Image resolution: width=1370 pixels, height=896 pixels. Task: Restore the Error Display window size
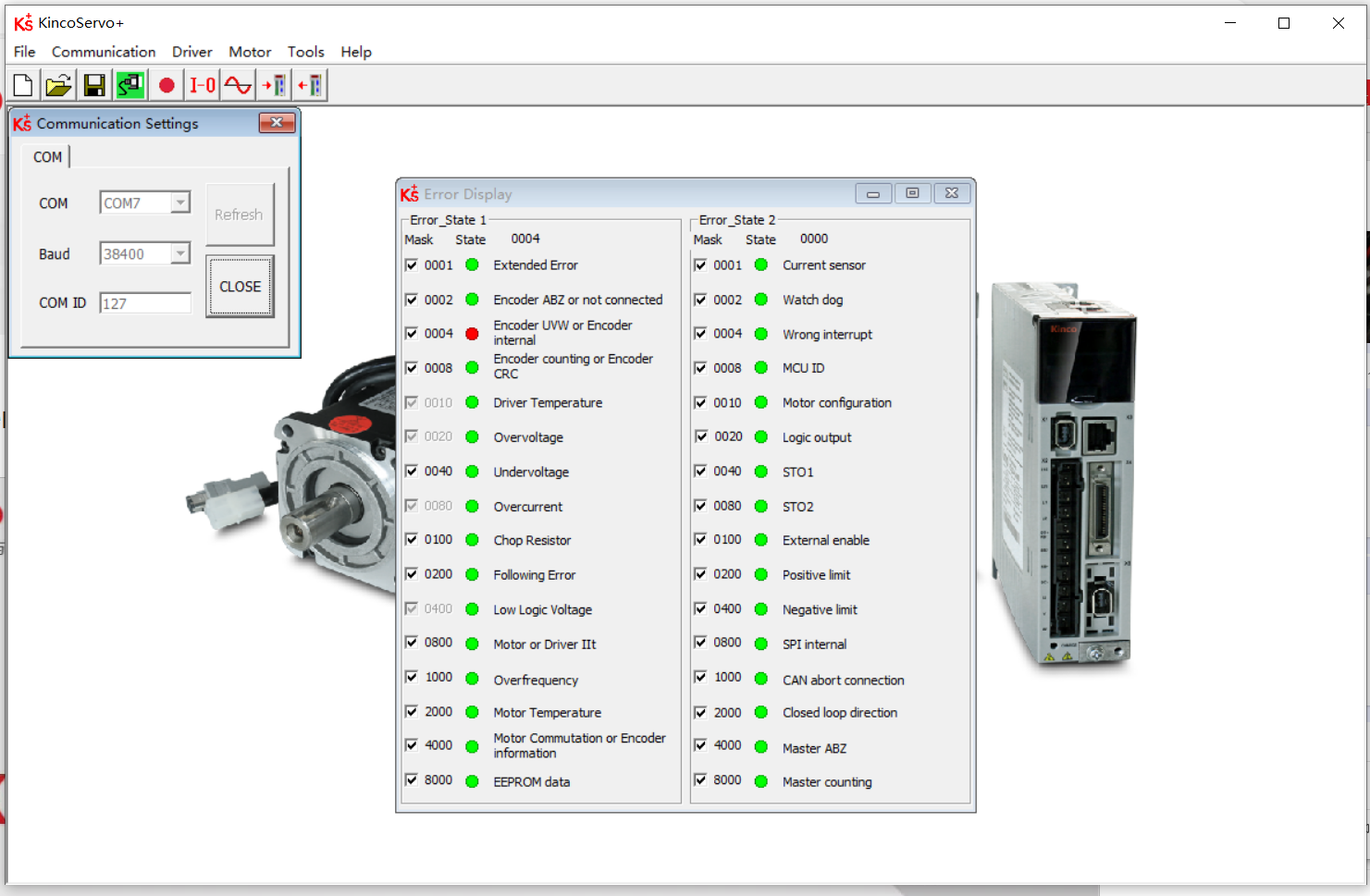[912, 193]
